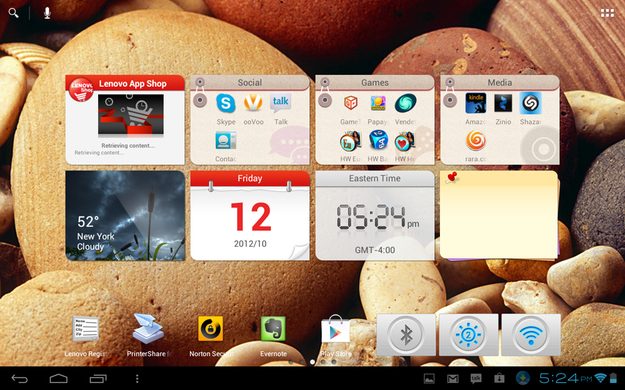Open the Play Store
The image size is (625, 390).
click(x=336, y=329)
